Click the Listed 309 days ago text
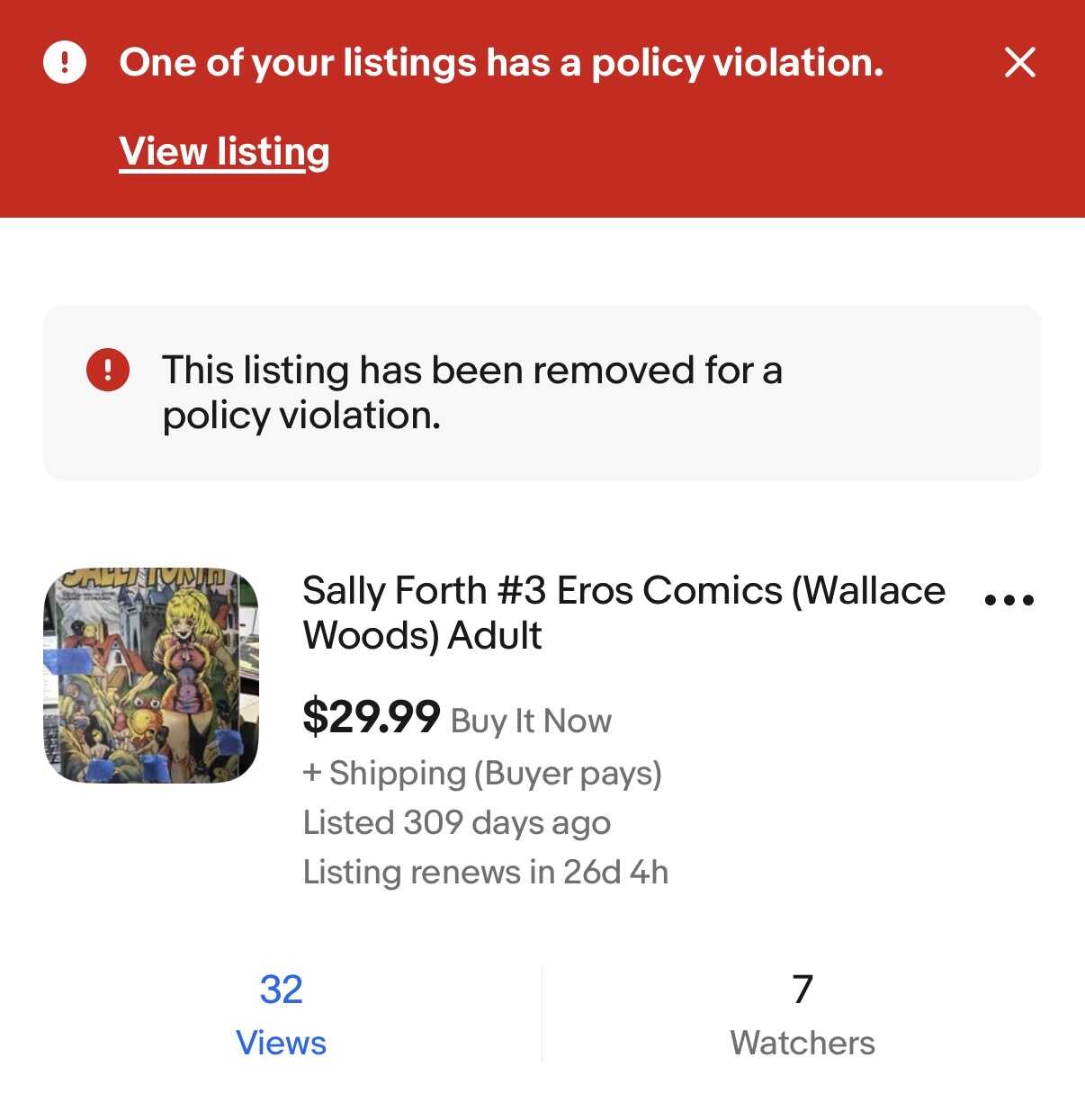 [x=456, y=822]
